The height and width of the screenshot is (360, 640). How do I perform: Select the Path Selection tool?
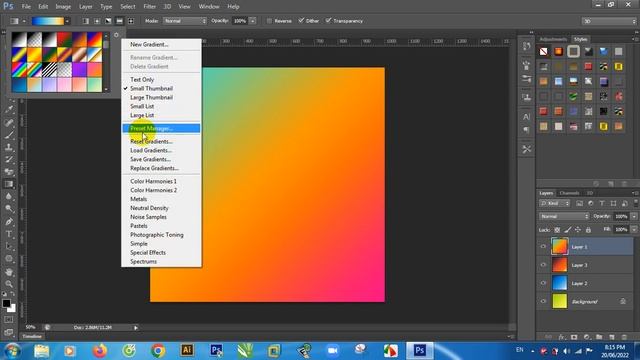point(9,247)
